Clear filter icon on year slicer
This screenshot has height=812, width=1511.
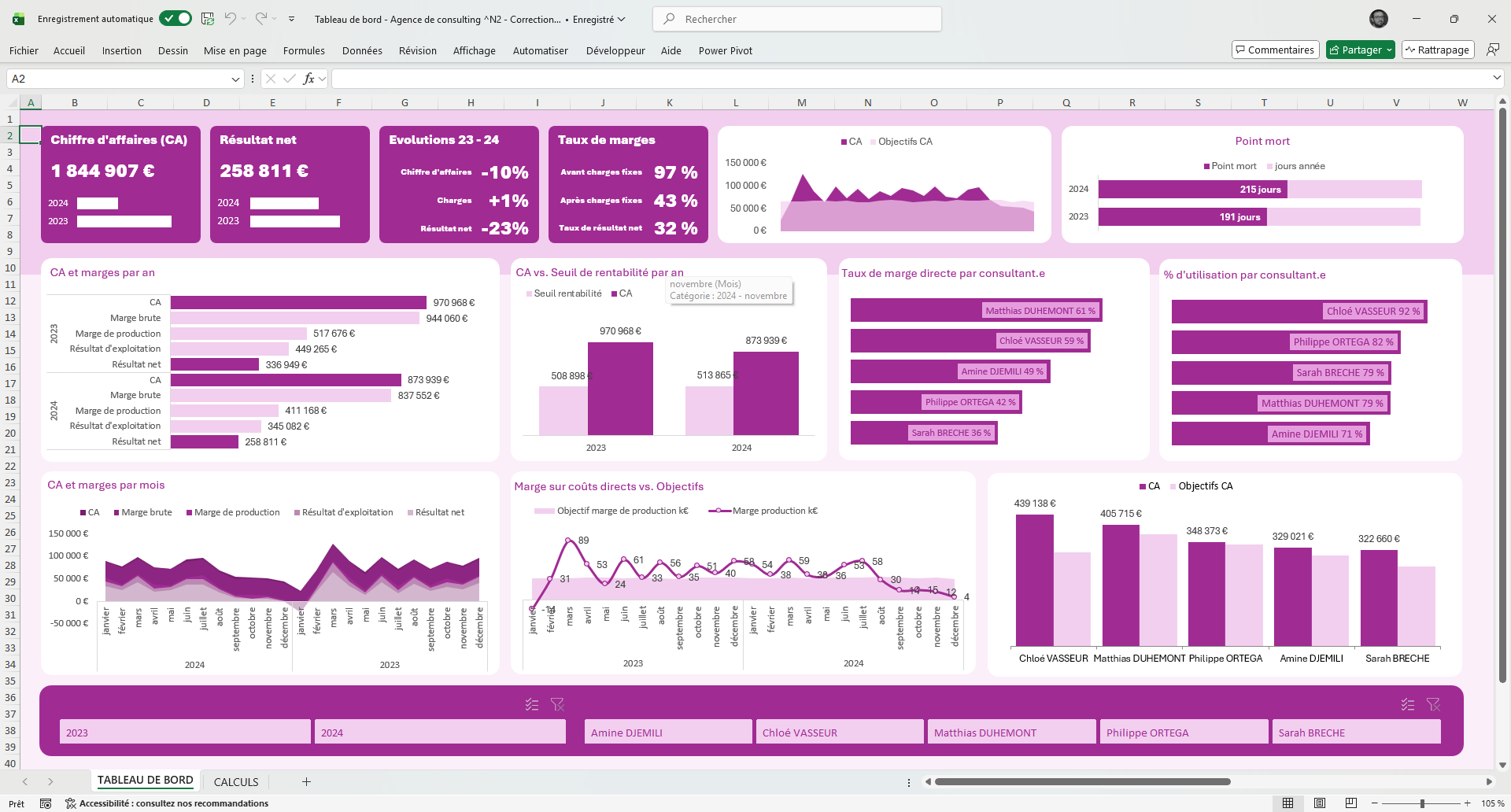[x=557, y=704]
